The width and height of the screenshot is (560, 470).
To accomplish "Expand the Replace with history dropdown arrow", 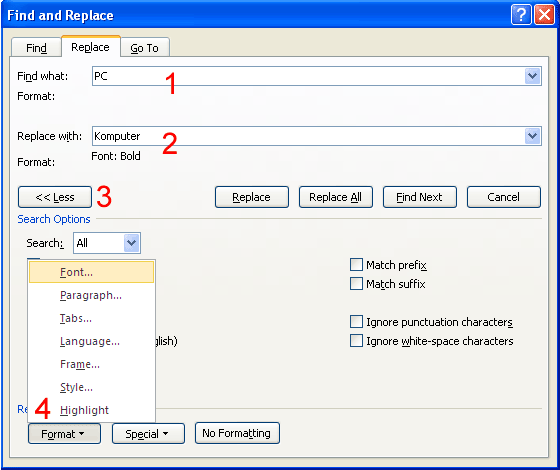I will click(532, 136).
